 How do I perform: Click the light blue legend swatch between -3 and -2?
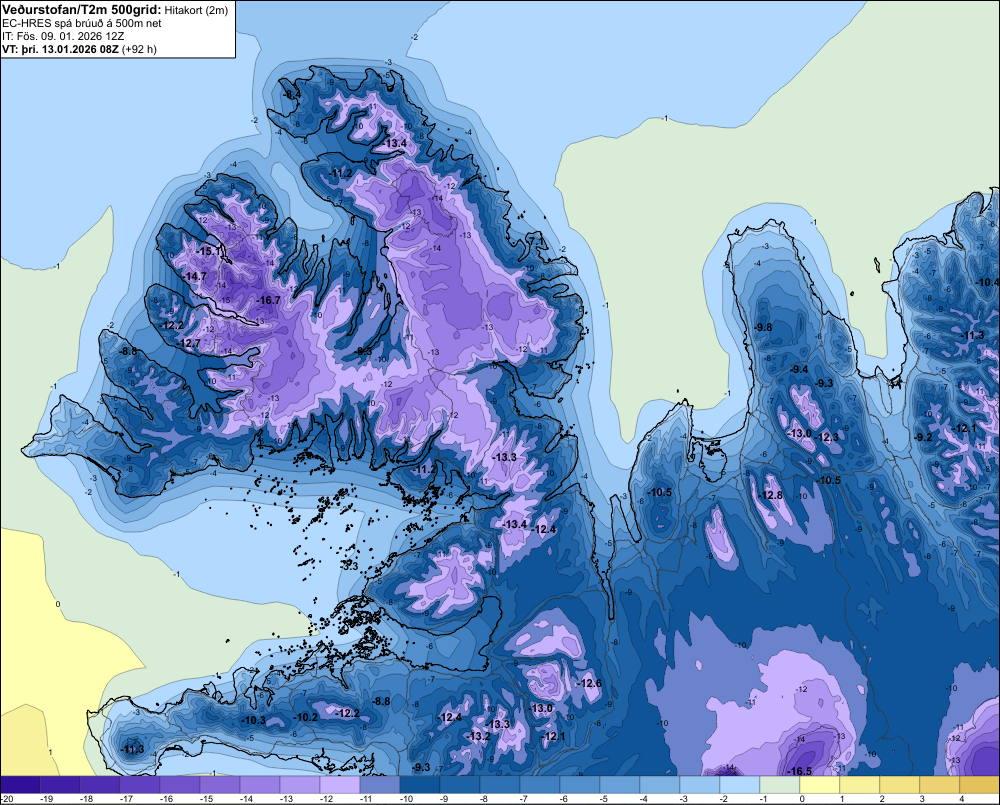(x=700, y=785)
